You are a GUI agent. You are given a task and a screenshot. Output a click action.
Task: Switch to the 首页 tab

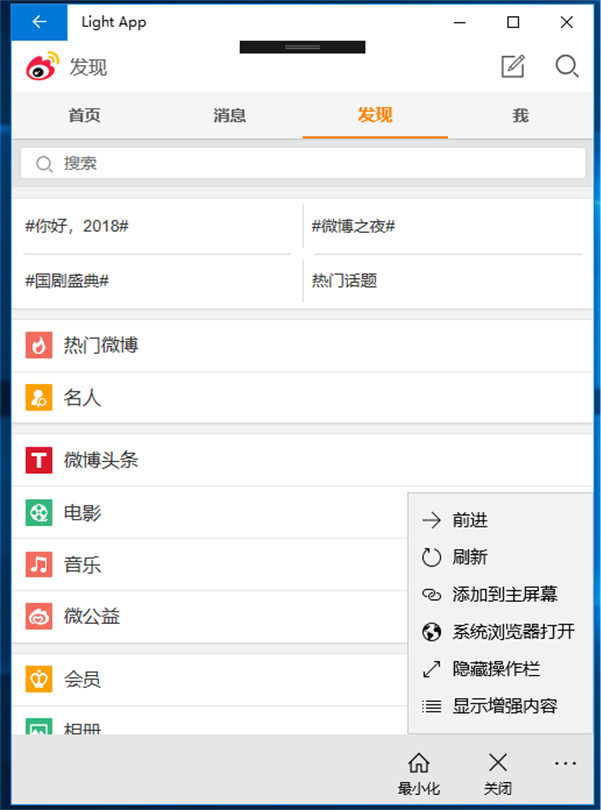click(84, 115)
